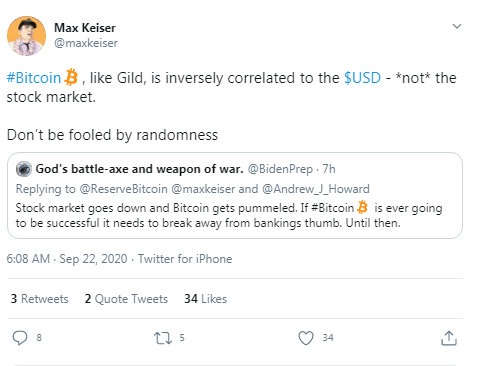479x366 pixels.
Task: Open the tweet options chevron menu
Action: (457, 26)
